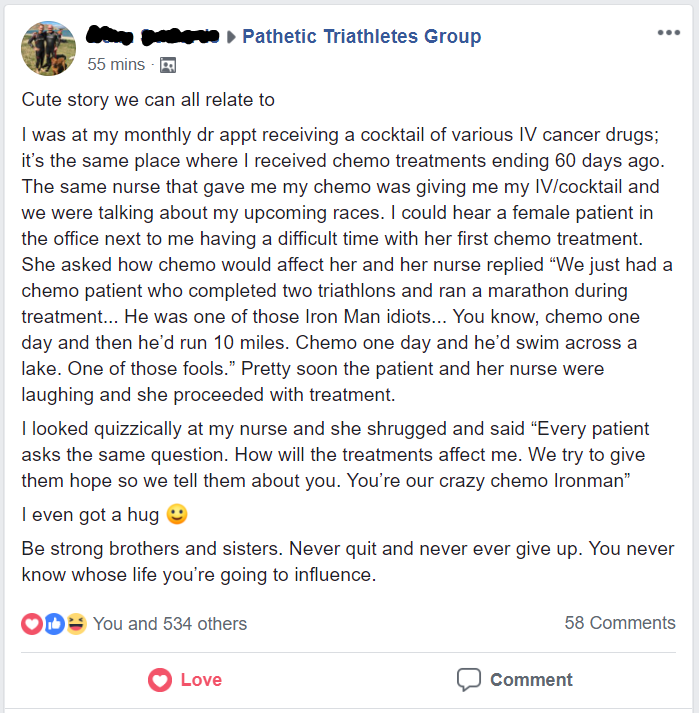The height and width of the screenshot is (713, 699).
Task: Open the three-dot post options menu
Action: (x=668, y=33)
